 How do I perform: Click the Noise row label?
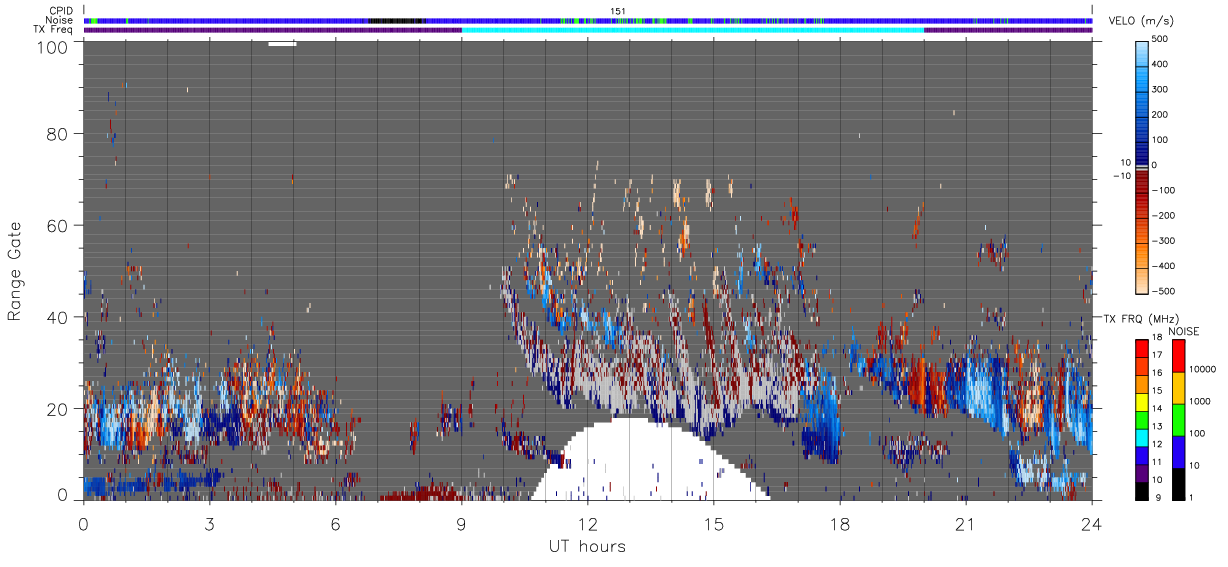tap(62, 20)
